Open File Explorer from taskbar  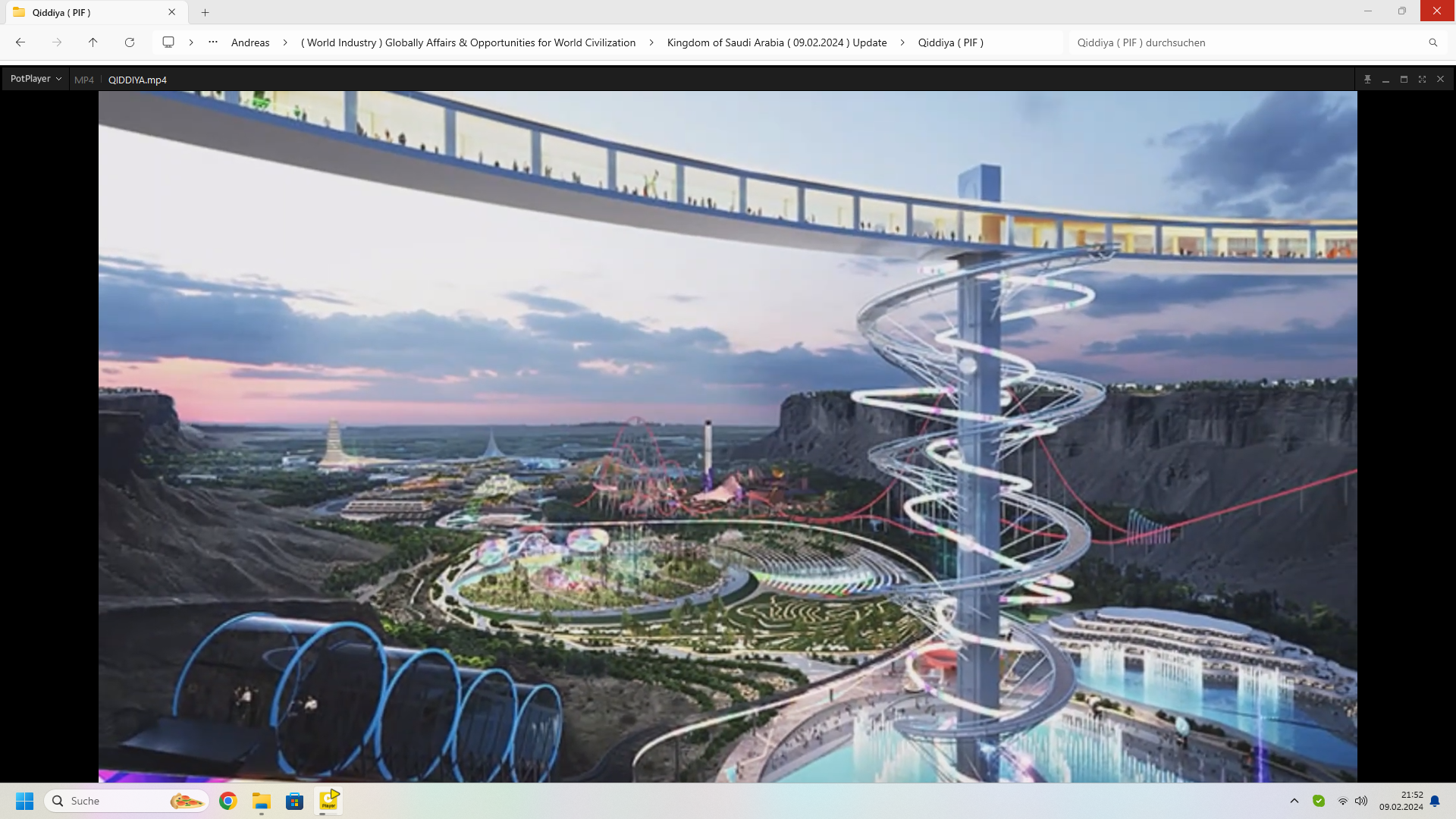[x=262, y=801]
